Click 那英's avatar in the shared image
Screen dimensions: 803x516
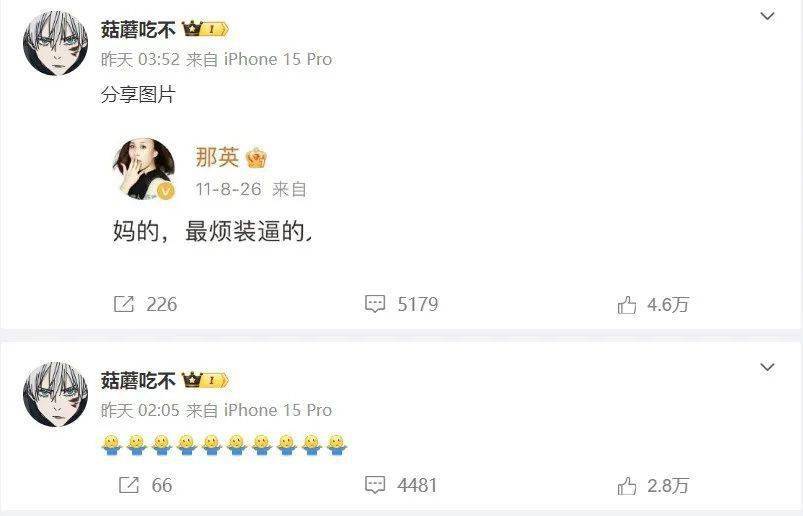point(144,168)
